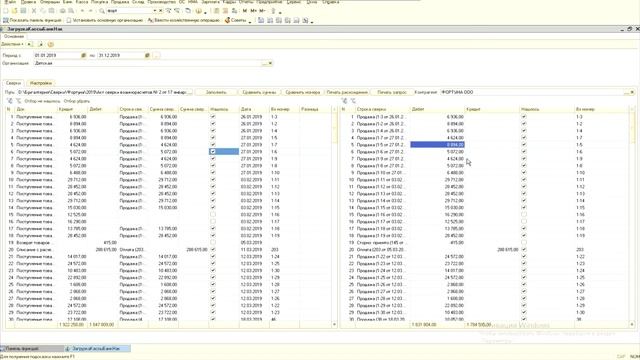Open the Продажа menu
Image resolution: width=640 pixels, height=360 pixels.
[120, 2]
